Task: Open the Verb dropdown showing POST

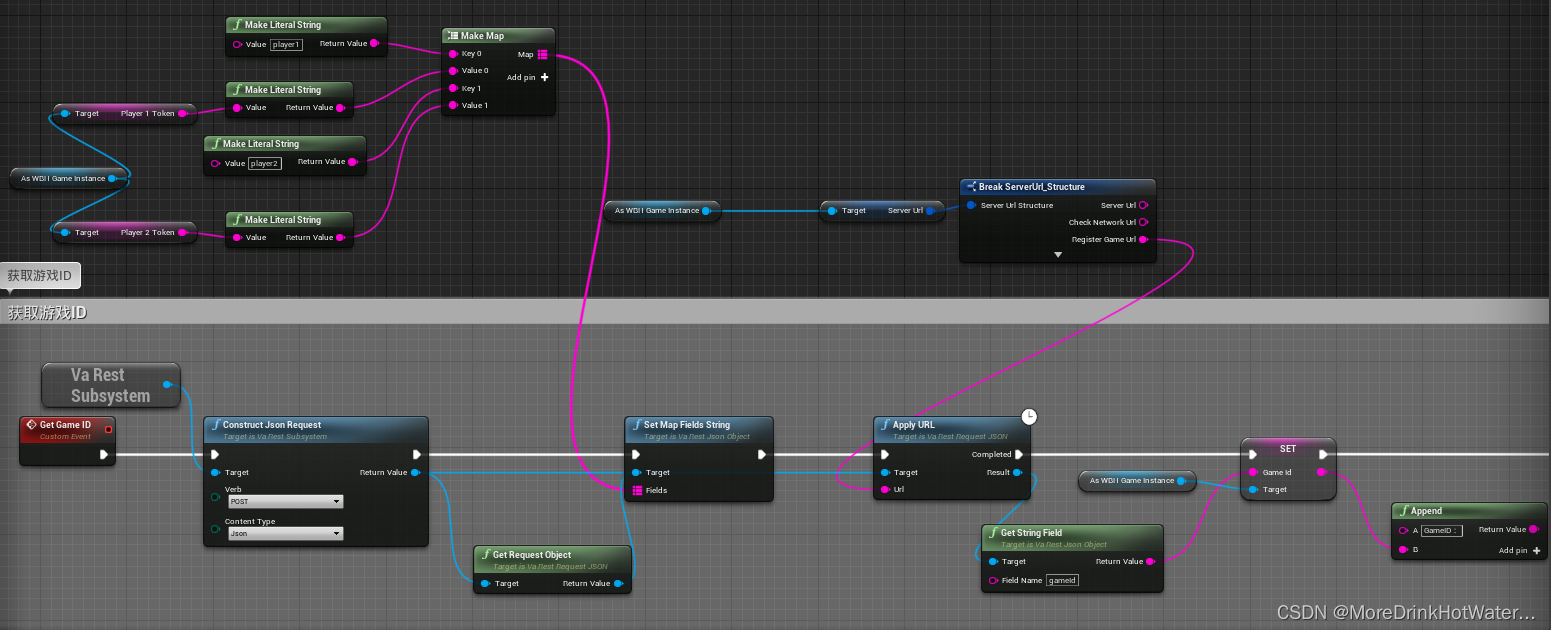Action: (285, 501)
